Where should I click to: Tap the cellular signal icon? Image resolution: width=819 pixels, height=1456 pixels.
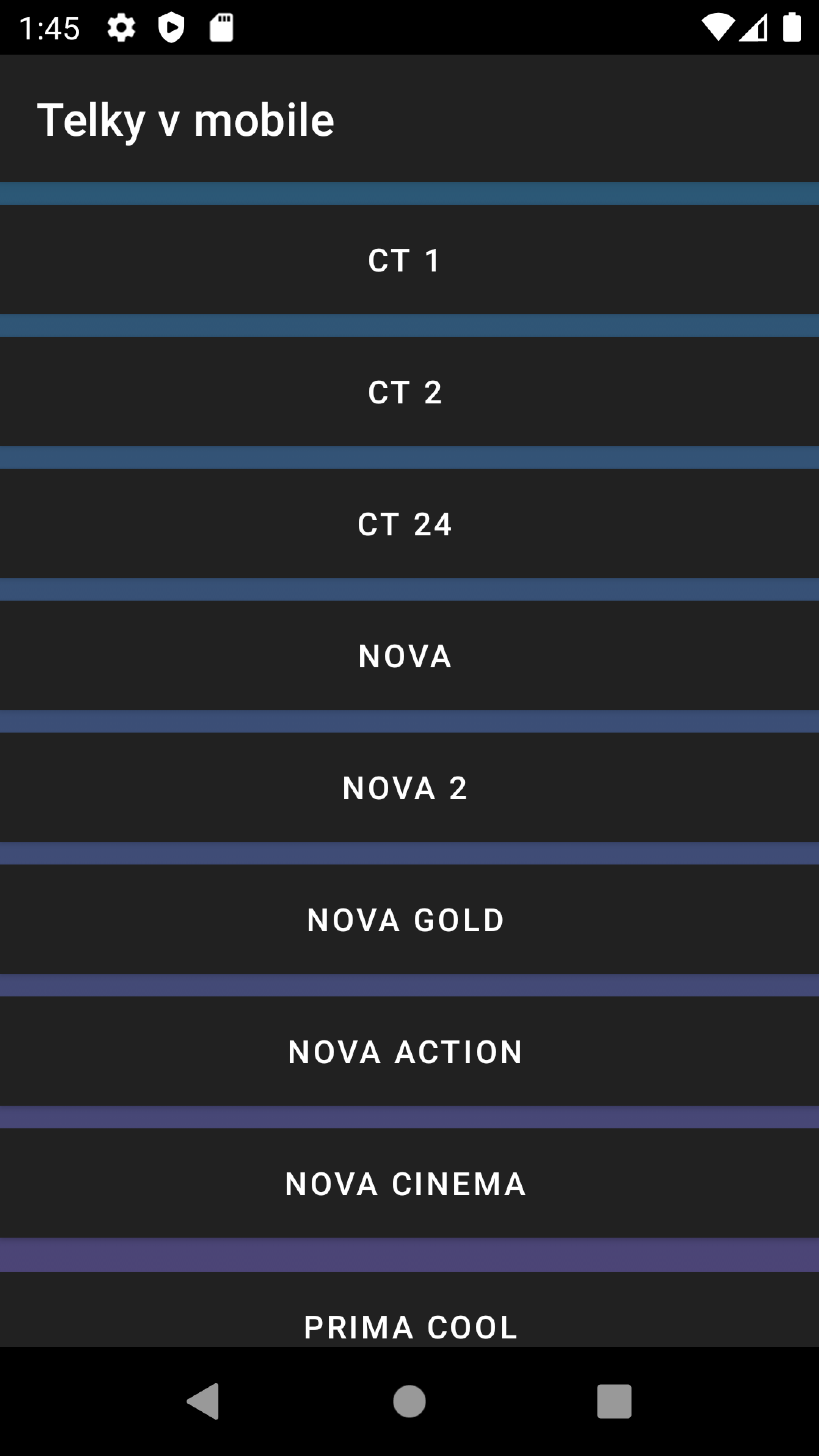point(753,27)
